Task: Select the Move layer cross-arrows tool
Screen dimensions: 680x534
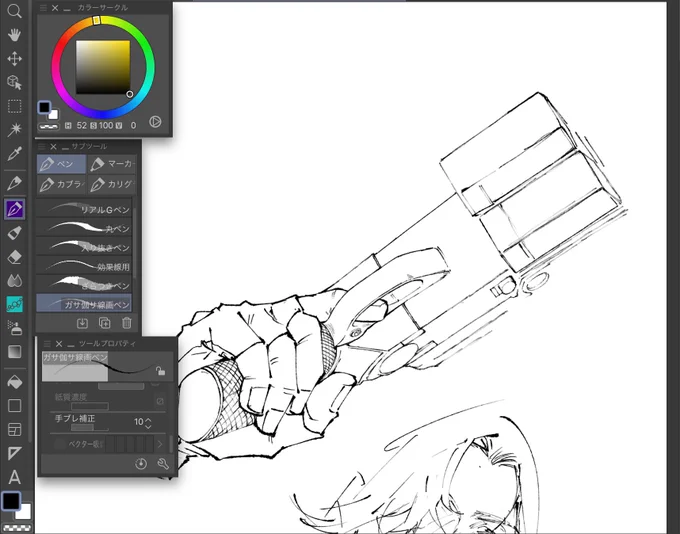Action: point(14,59)
